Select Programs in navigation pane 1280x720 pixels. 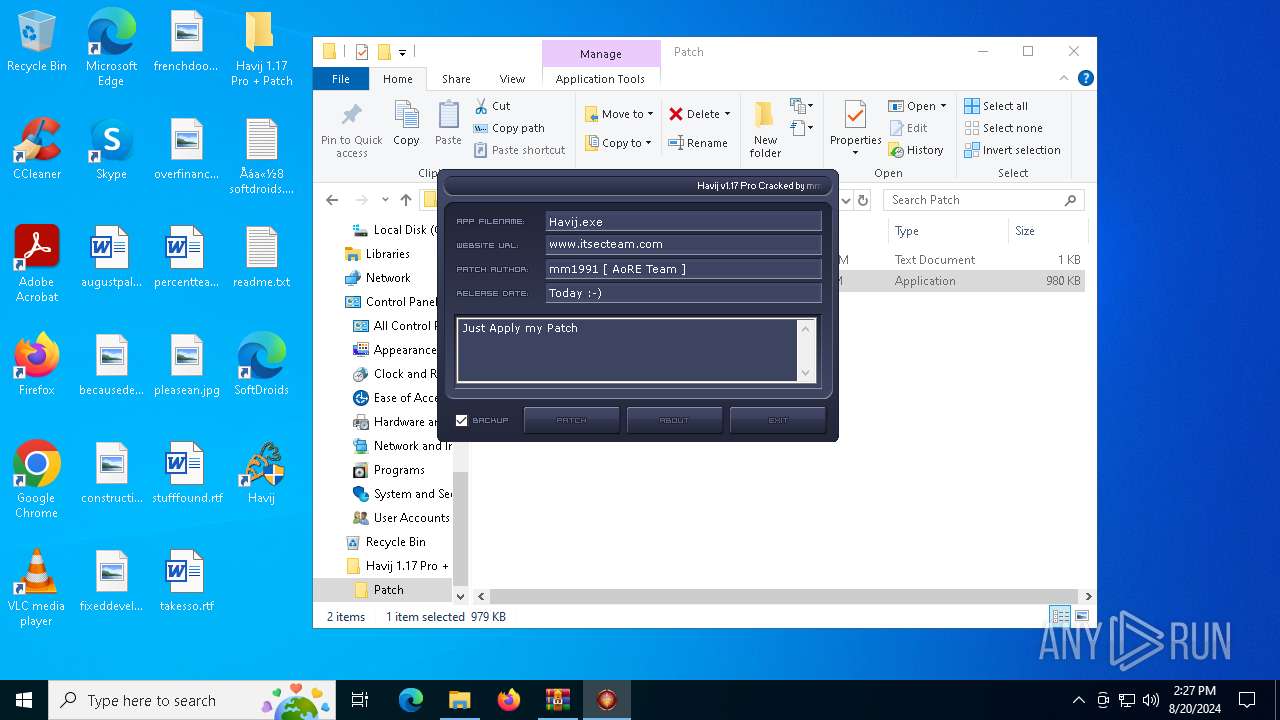399,470
